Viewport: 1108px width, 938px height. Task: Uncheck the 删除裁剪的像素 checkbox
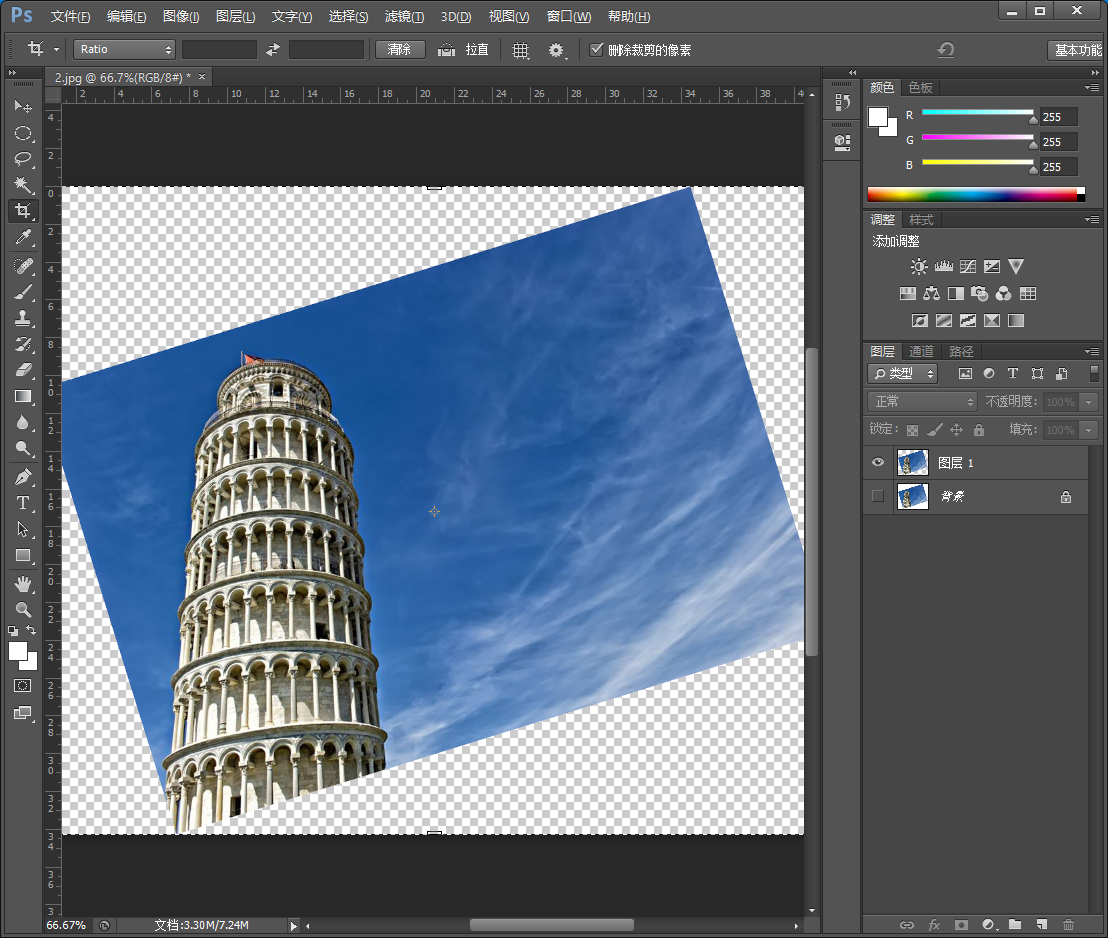597,49
